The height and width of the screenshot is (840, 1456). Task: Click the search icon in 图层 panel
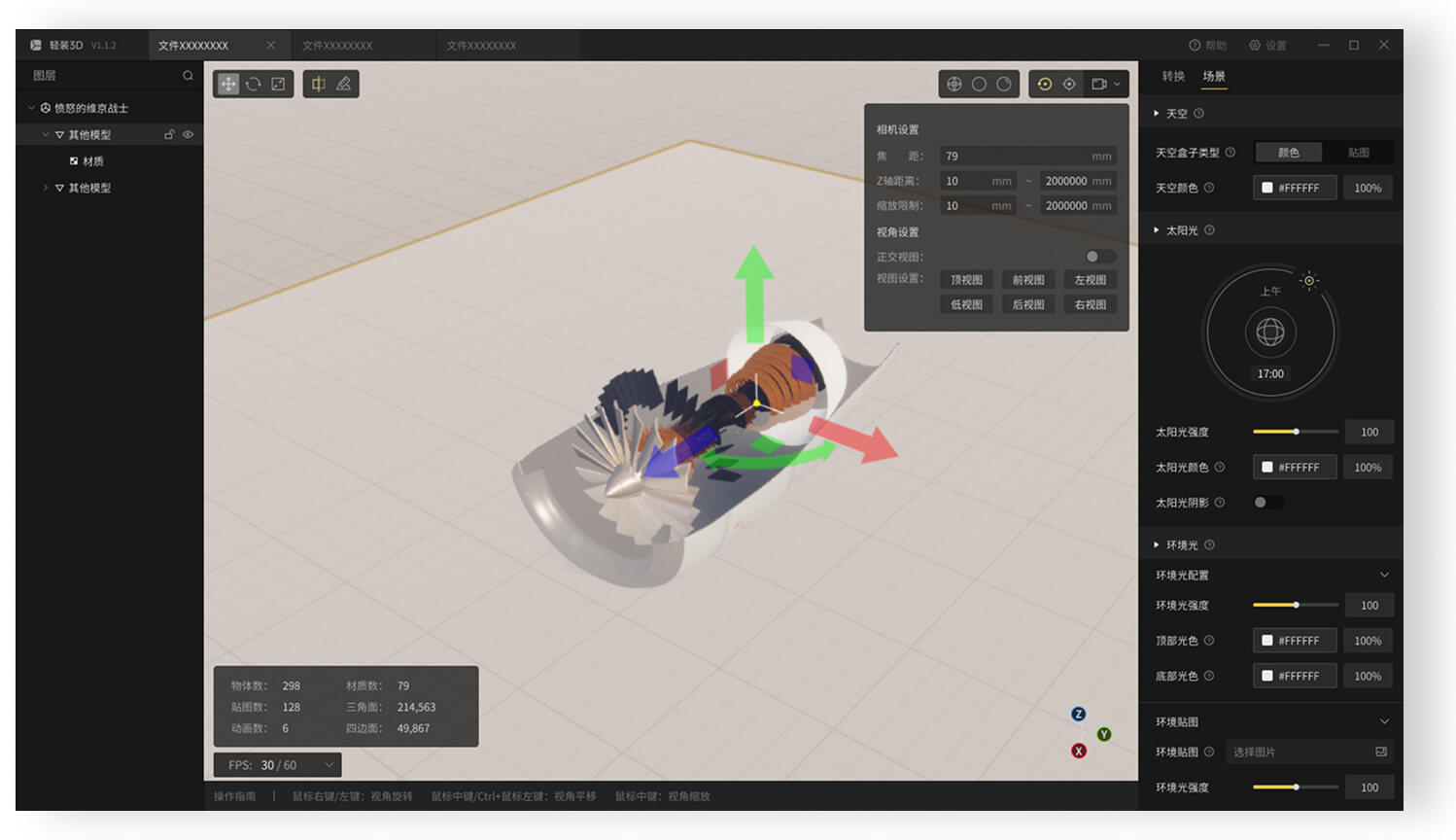point(188,76)
